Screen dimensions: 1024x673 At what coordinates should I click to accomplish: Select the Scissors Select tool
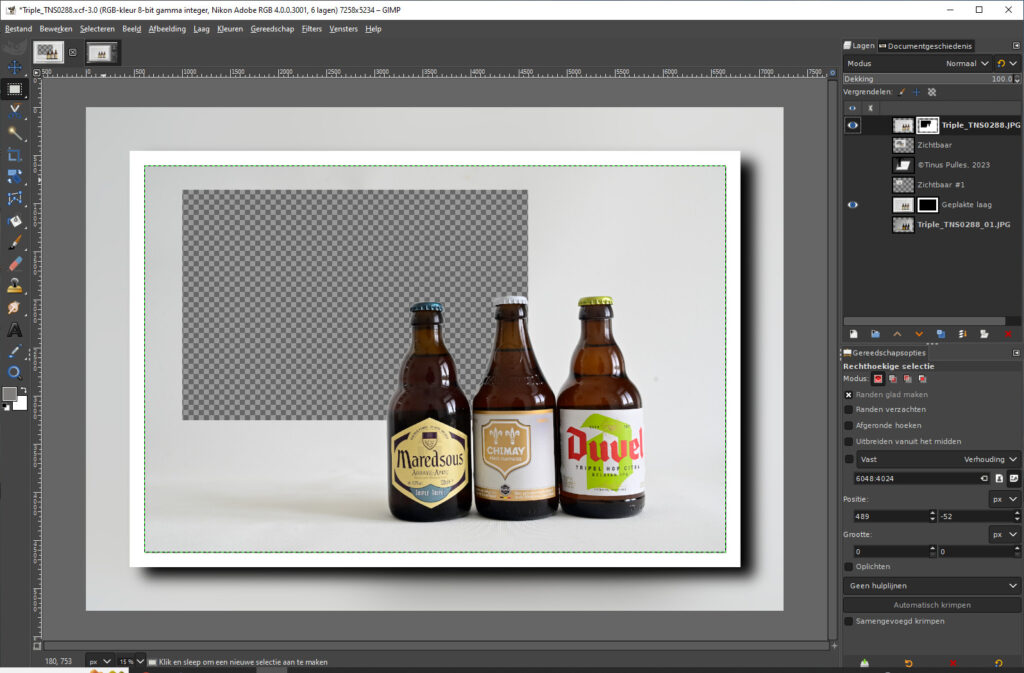pyautogui.click(x=14, y=112)
